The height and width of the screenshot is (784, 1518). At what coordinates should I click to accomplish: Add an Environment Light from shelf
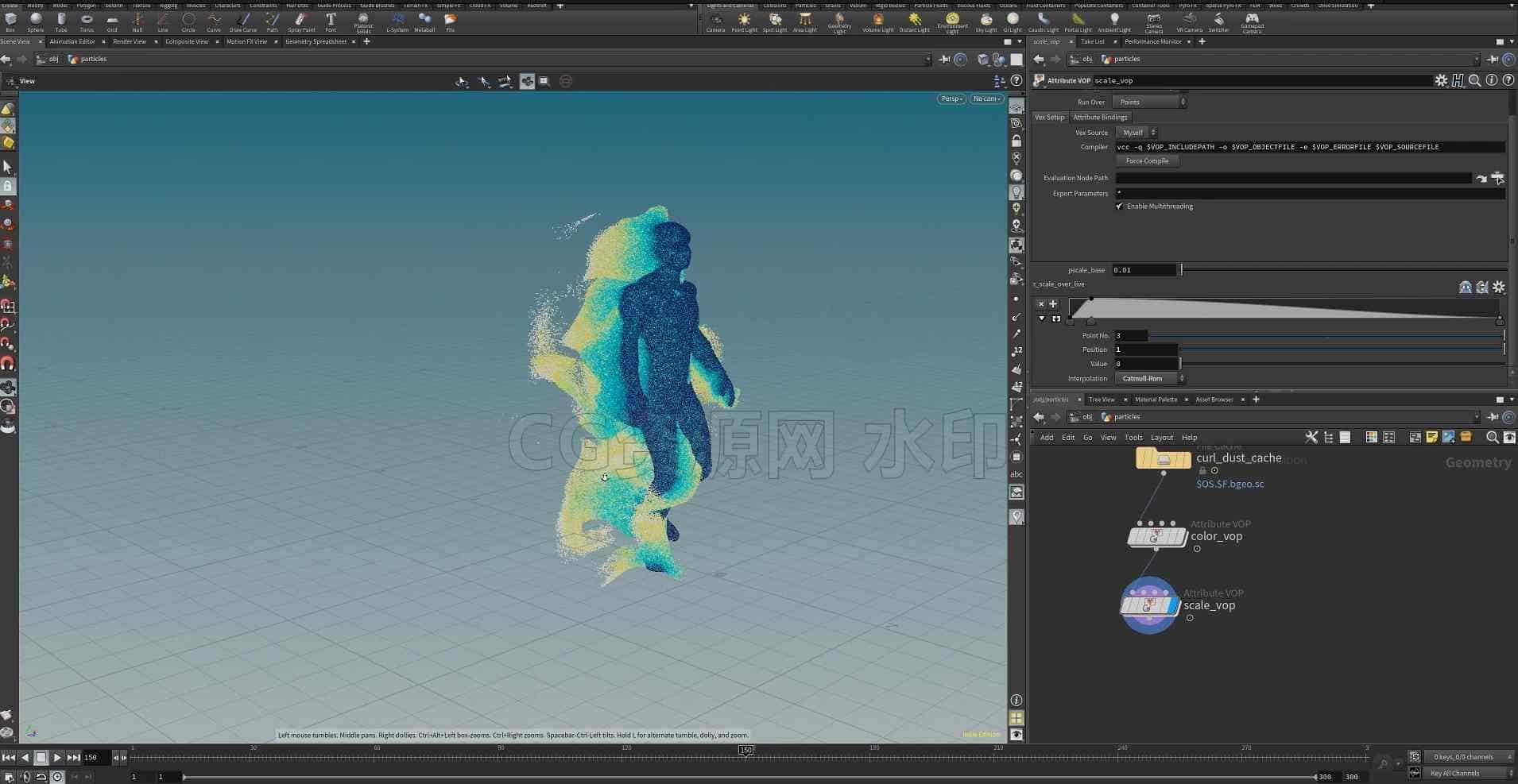point(952,21)
